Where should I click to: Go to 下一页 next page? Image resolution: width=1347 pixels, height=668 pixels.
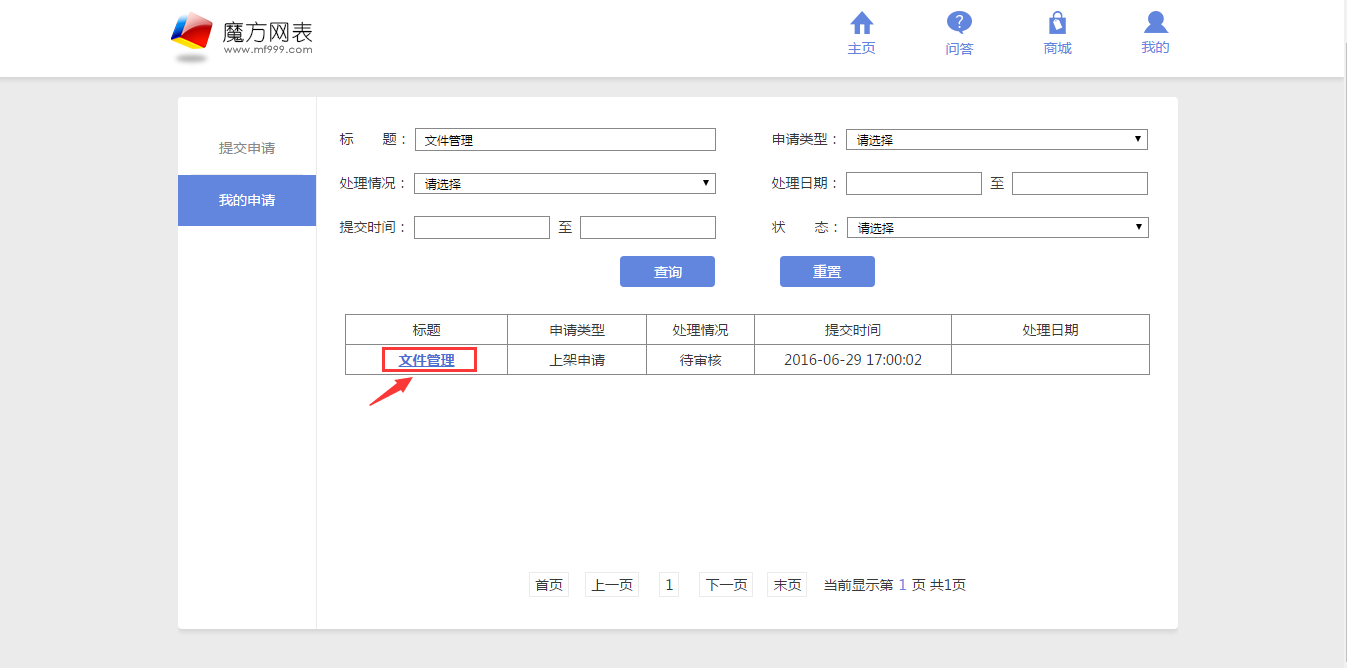[726, 585]
